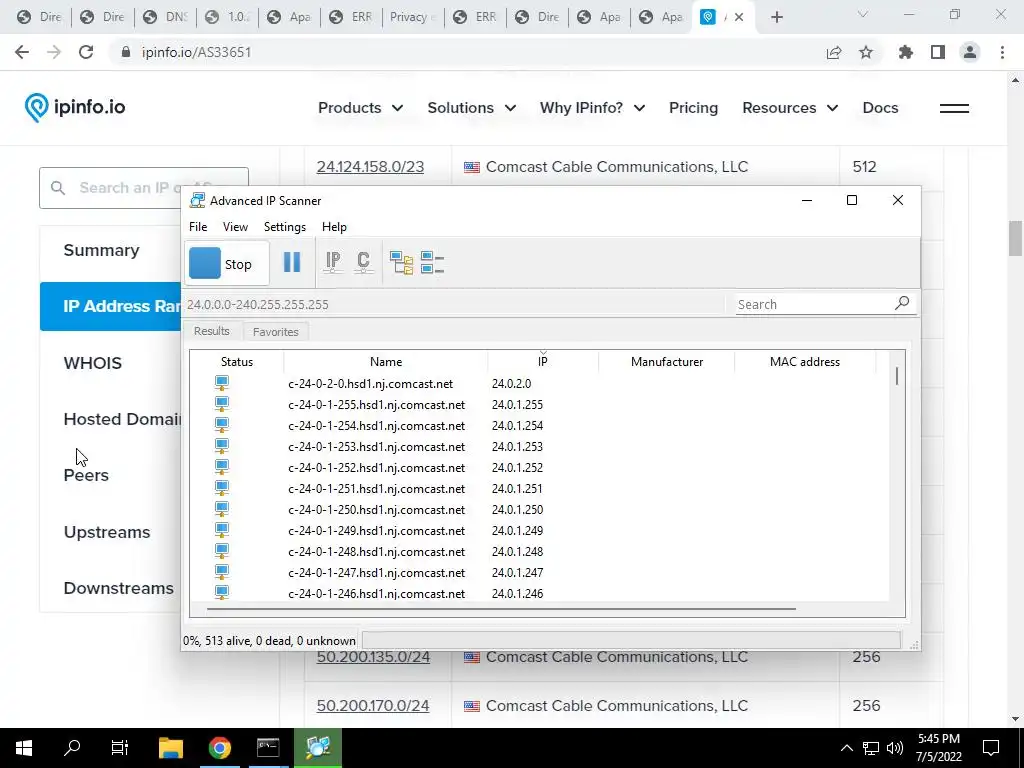The width and height of the screenshot is (1024, 768).
Task: Open the 24.124.158.0/23 range link
Action: [370, 167]
